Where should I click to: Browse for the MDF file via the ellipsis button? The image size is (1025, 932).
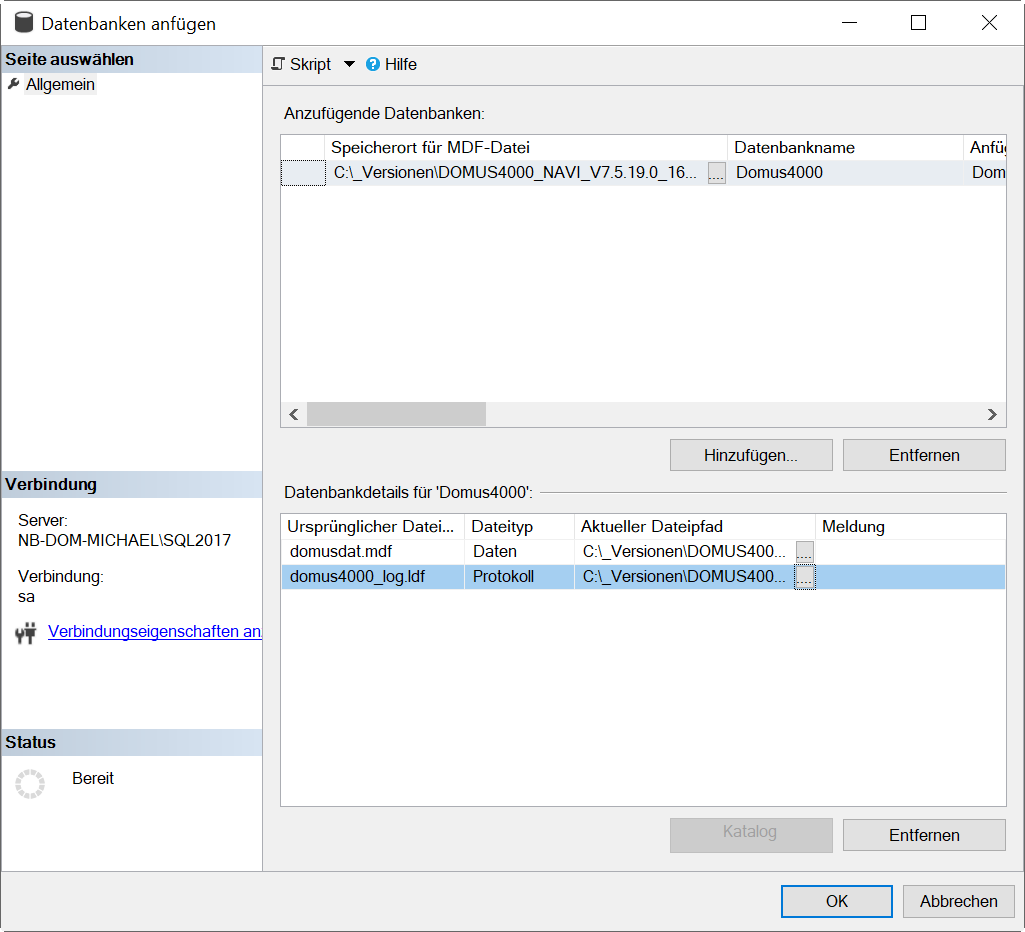[716, 173]
